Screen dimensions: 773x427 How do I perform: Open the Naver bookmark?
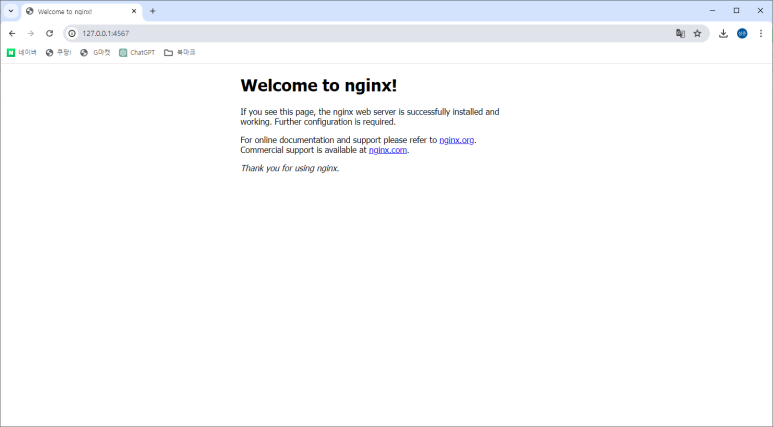pos(22,52)
